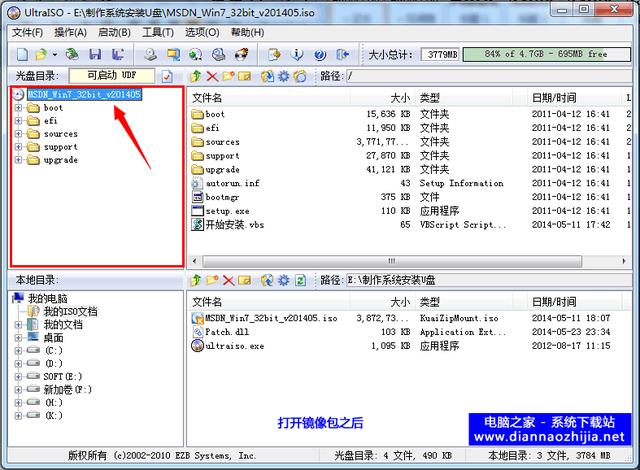Image resolution: width=640 pixels, height=470 pixels.
Task: Select the MSDN_Win7_32bit_v201405 root tree node
Action: pyautogui.click(x=84, y=95)
